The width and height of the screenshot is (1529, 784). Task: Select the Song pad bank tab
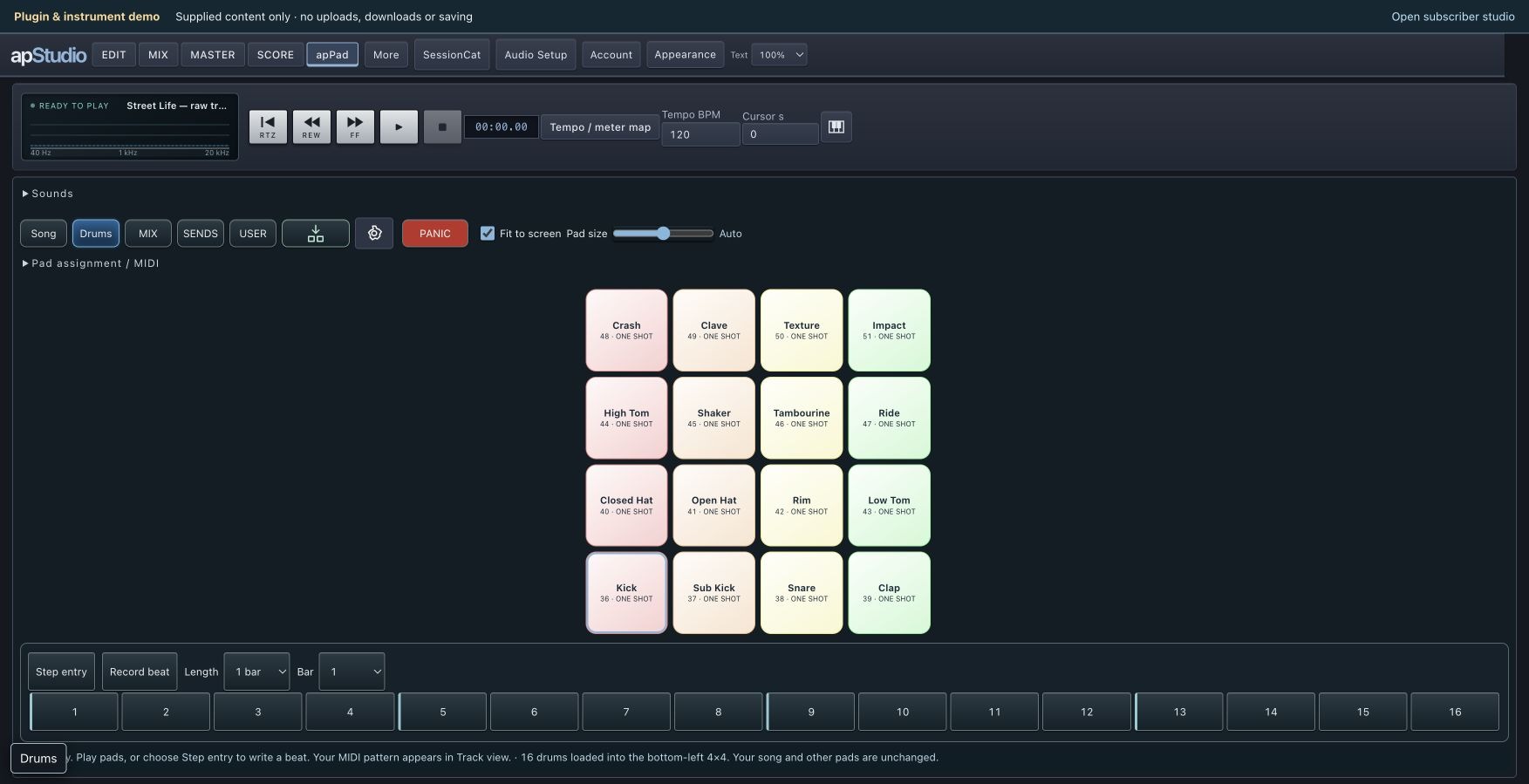(x=44, y=233)
